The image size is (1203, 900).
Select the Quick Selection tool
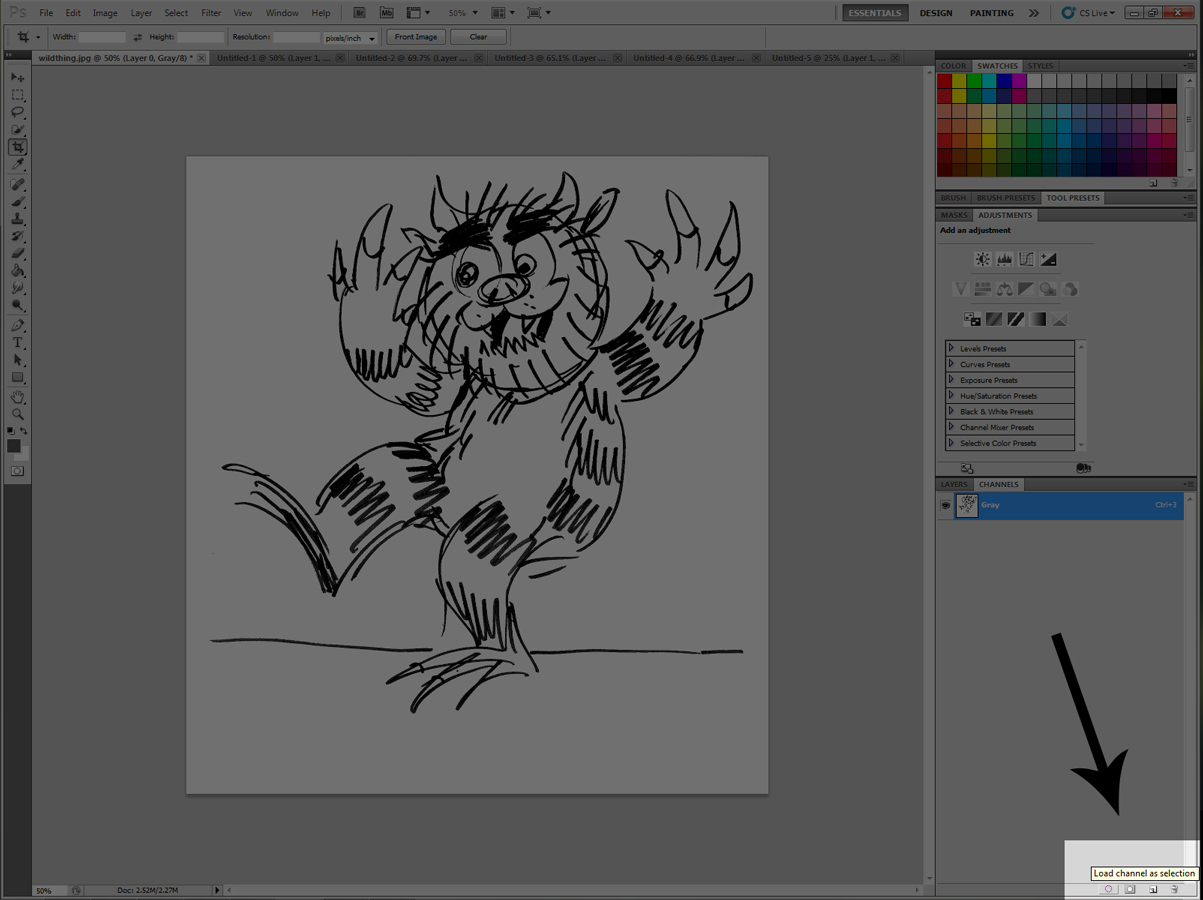(x=17, y=129)
